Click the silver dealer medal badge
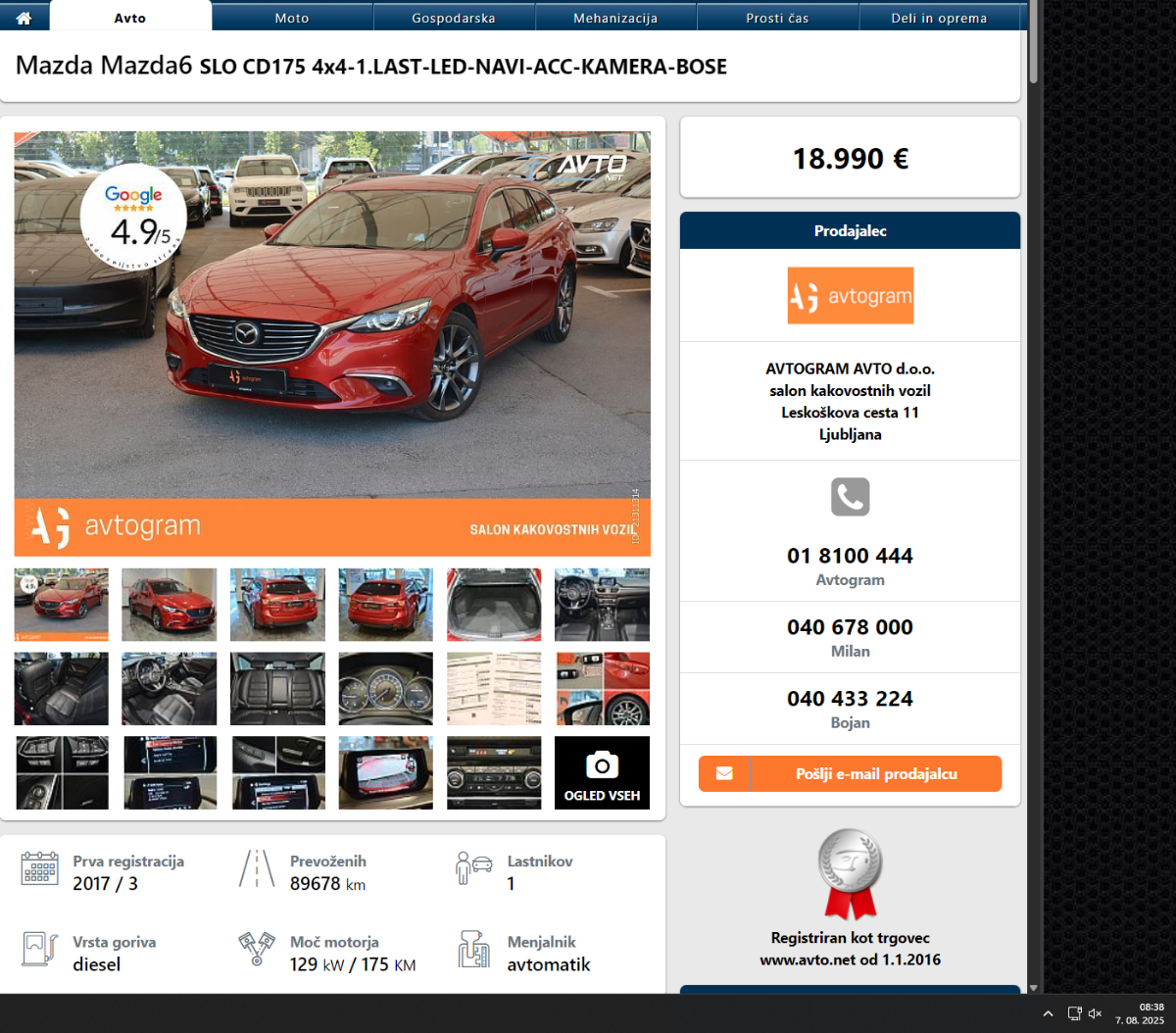 tap(851, 873)
